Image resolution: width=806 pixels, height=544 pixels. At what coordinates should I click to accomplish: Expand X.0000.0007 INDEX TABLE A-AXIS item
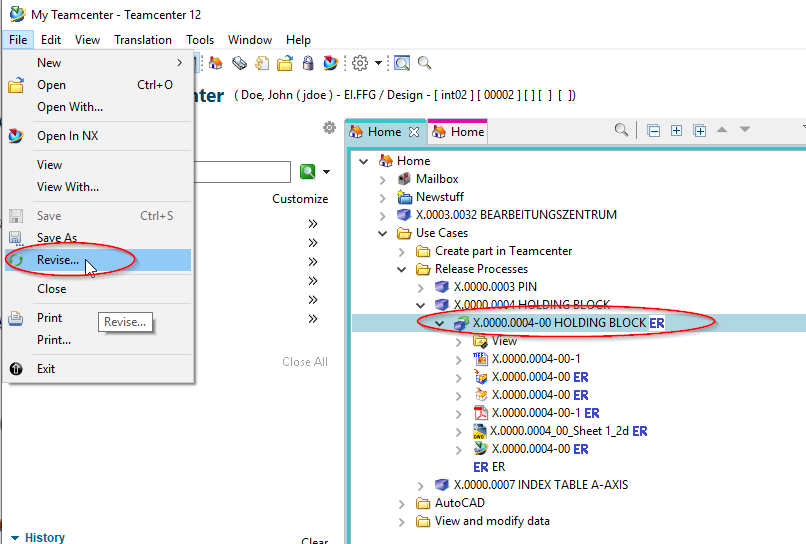[420, 485]
